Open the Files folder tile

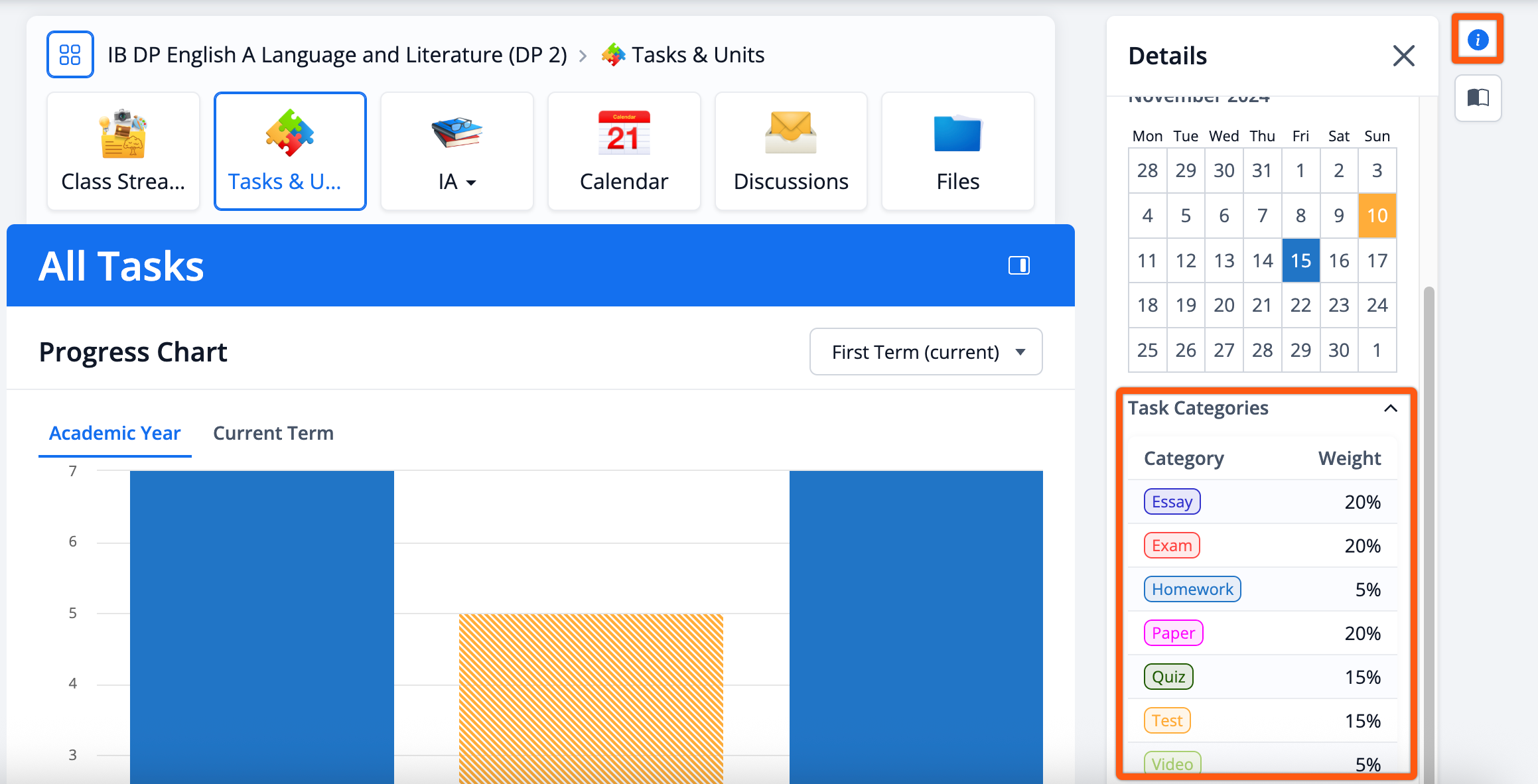coord(957,151)
